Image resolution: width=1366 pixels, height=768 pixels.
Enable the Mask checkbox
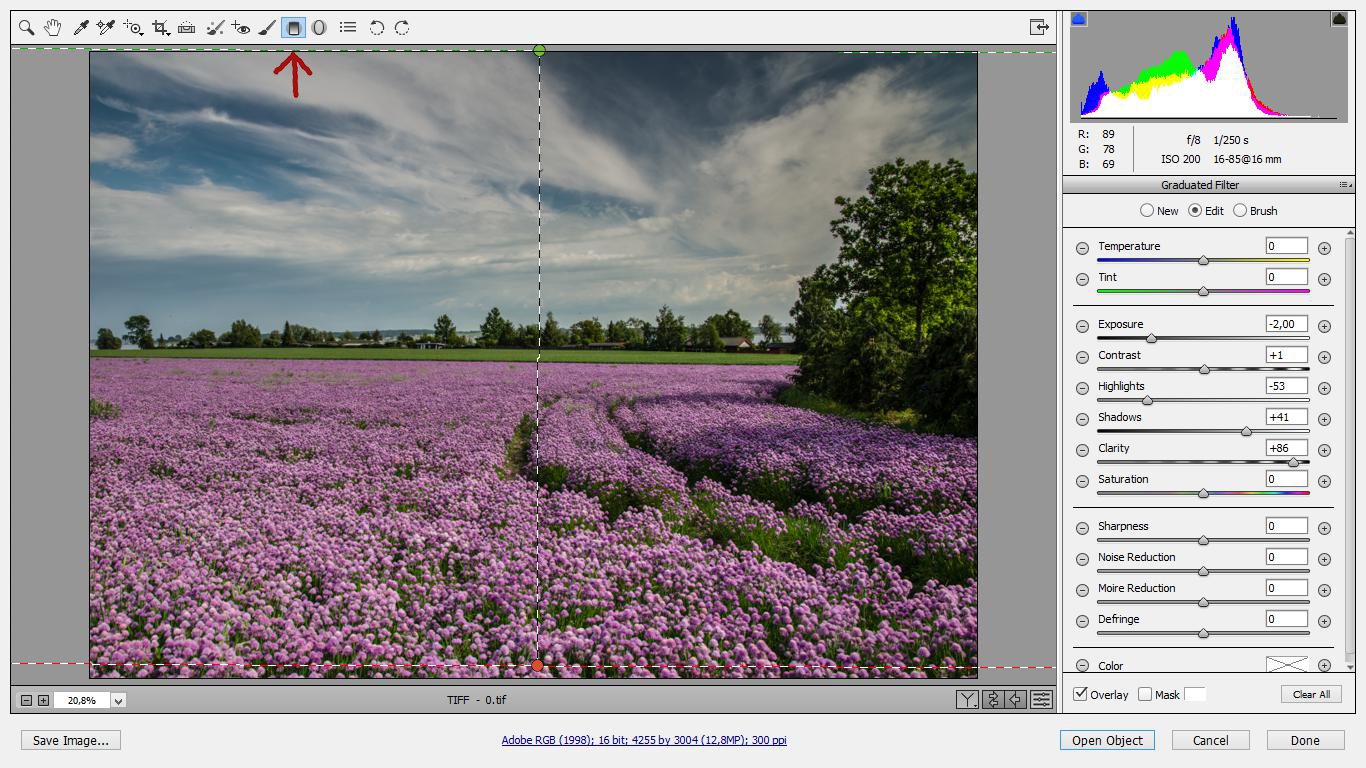point(1145,694)
